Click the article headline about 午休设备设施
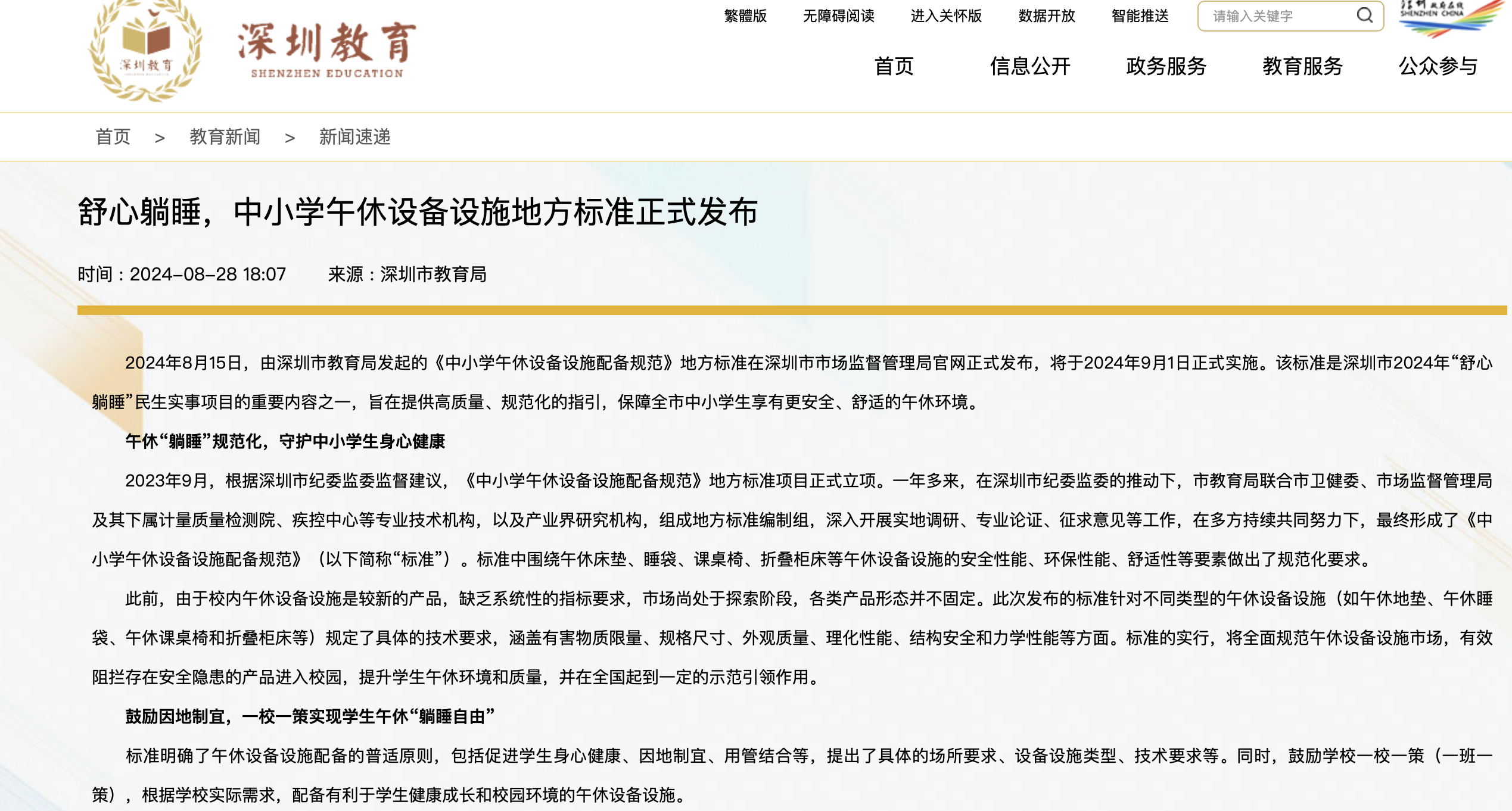The height and width of the screenshot is (811, 1512). [x=417, y=212]
